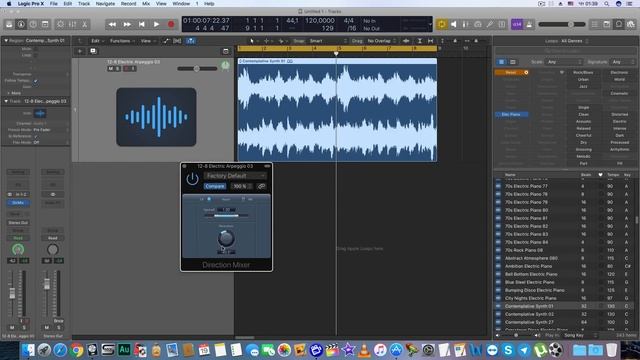Click the Add Track plus button
The height and width of the screenshot is (360, 640).
tap(80, 51)
